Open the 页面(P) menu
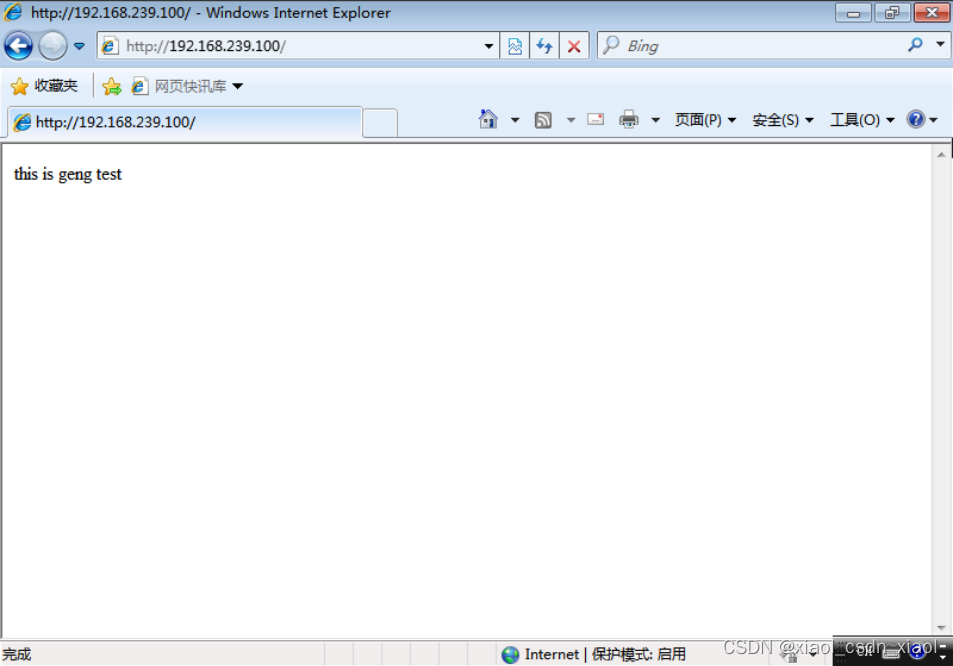 coord(705,120)
